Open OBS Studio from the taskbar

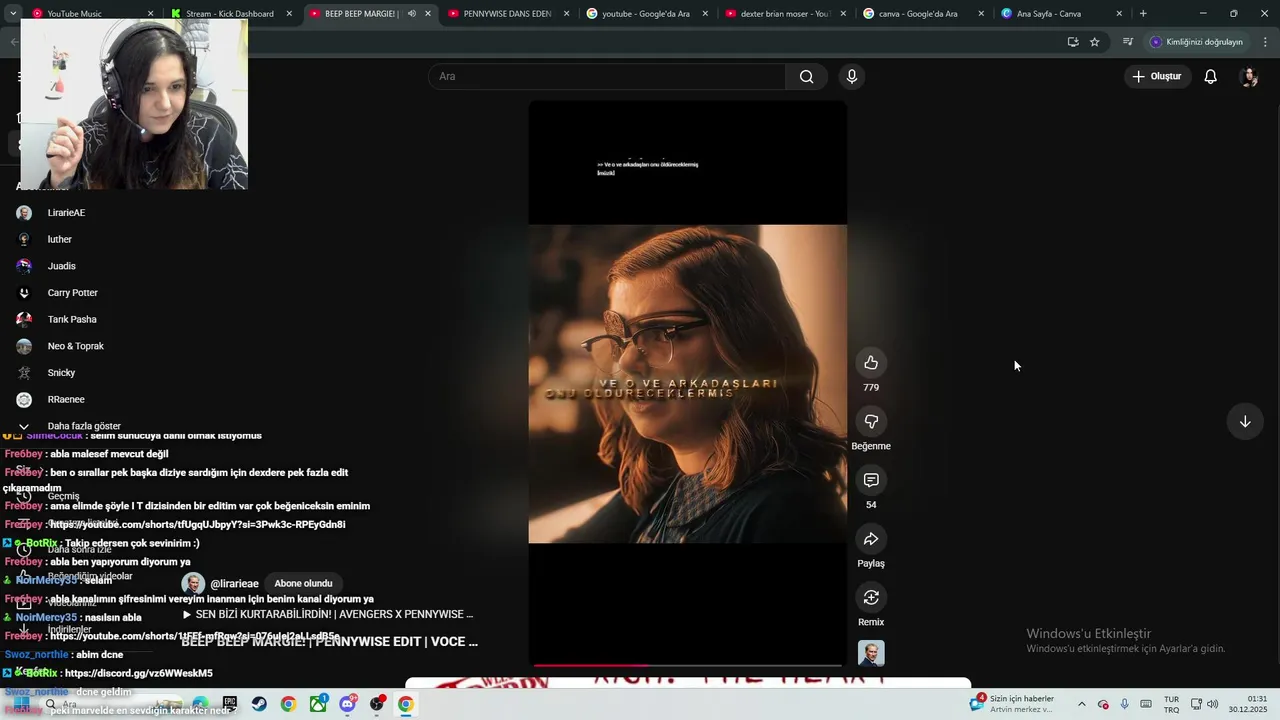377,704
